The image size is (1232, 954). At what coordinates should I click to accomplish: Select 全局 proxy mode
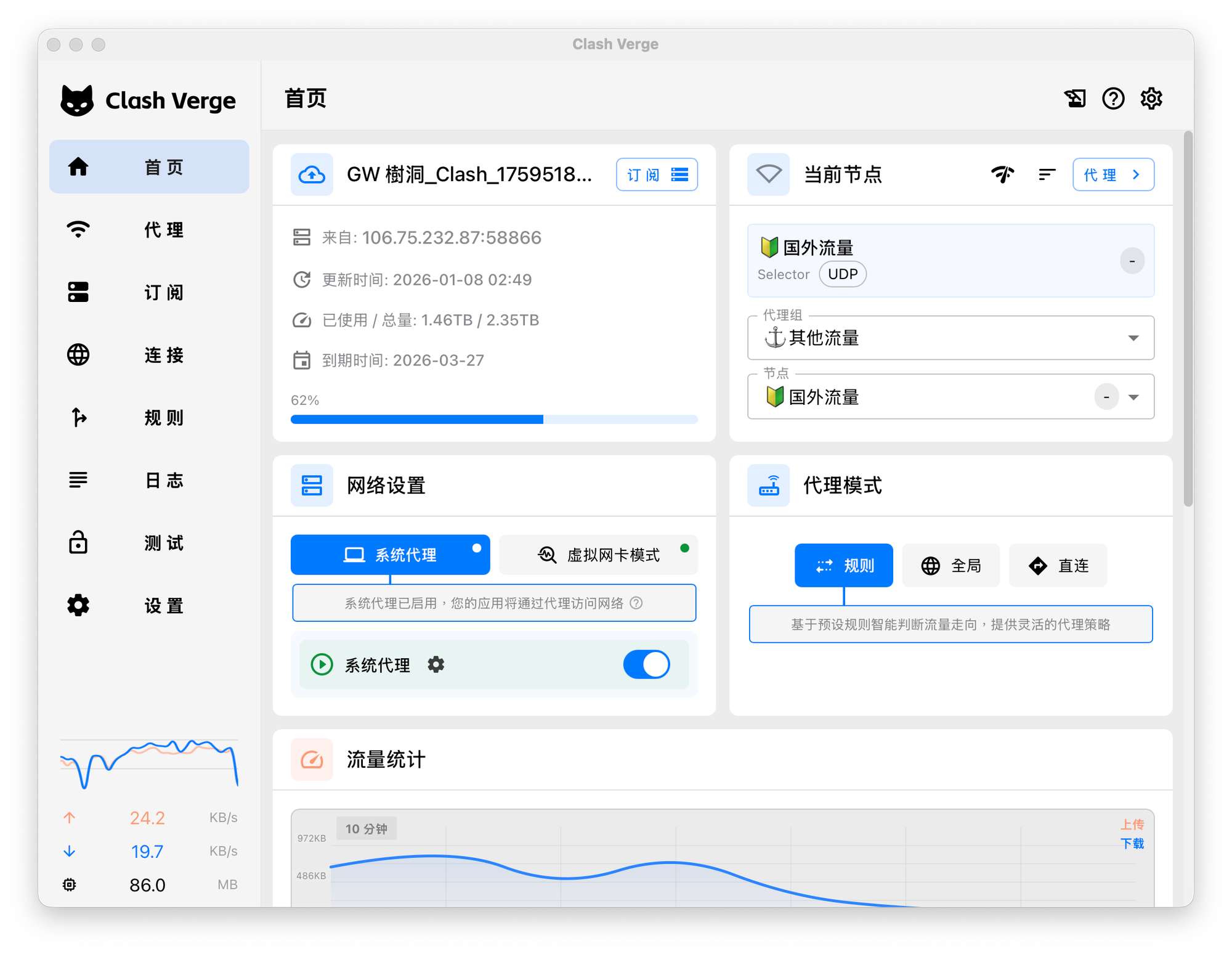point(950,565)
